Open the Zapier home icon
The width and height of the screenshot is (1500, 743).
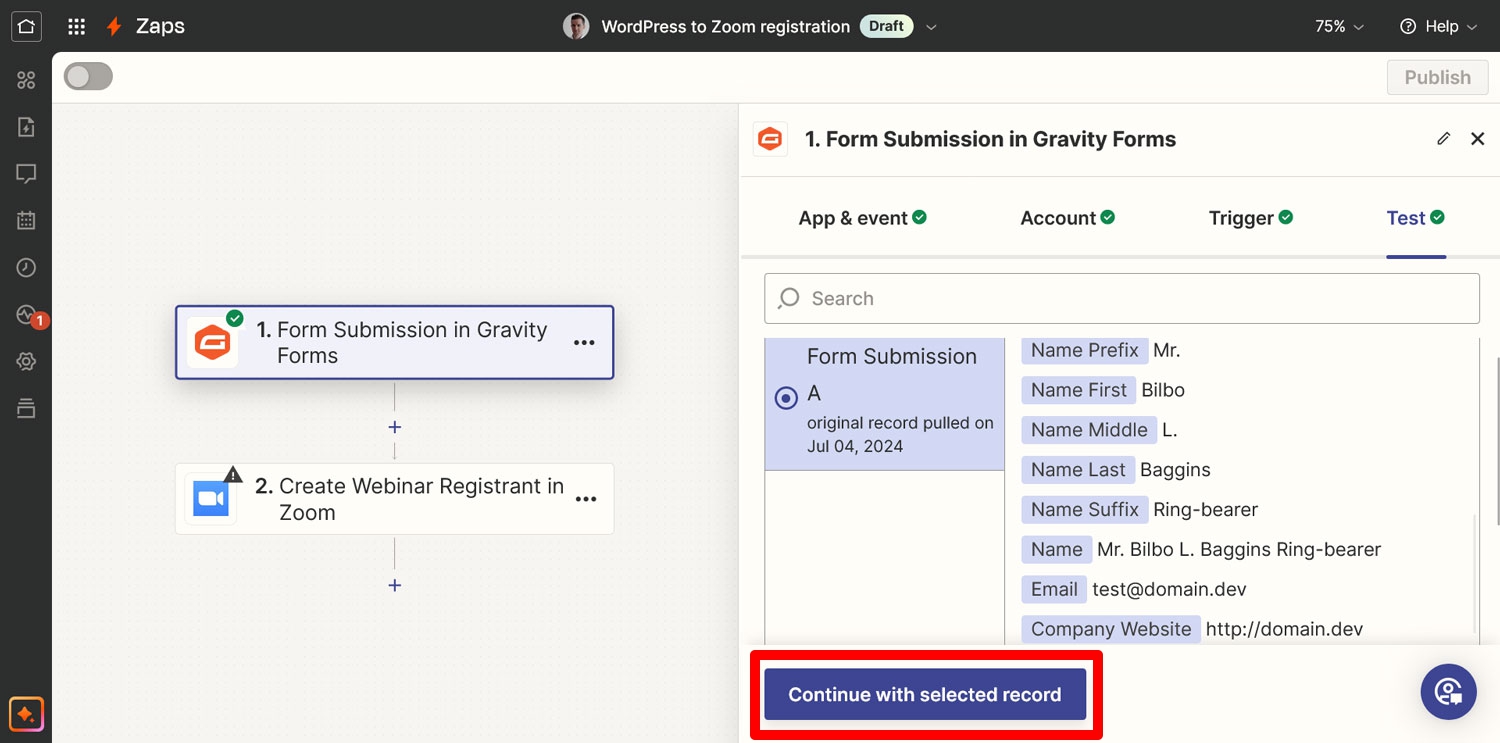[26, 26]
